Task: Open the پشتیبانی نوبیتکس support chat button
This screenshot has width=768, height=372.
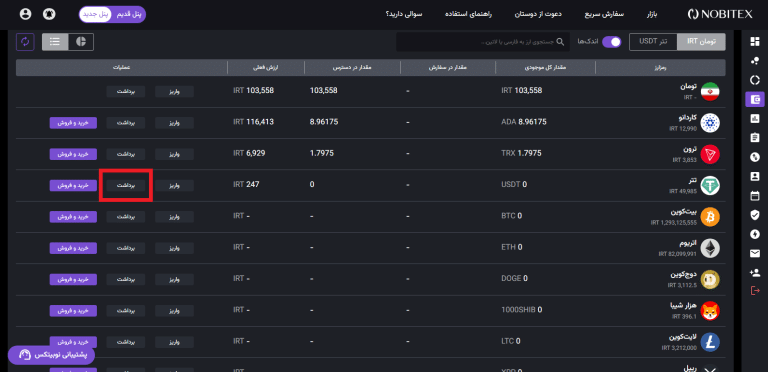Action: [x=51, y=355]
